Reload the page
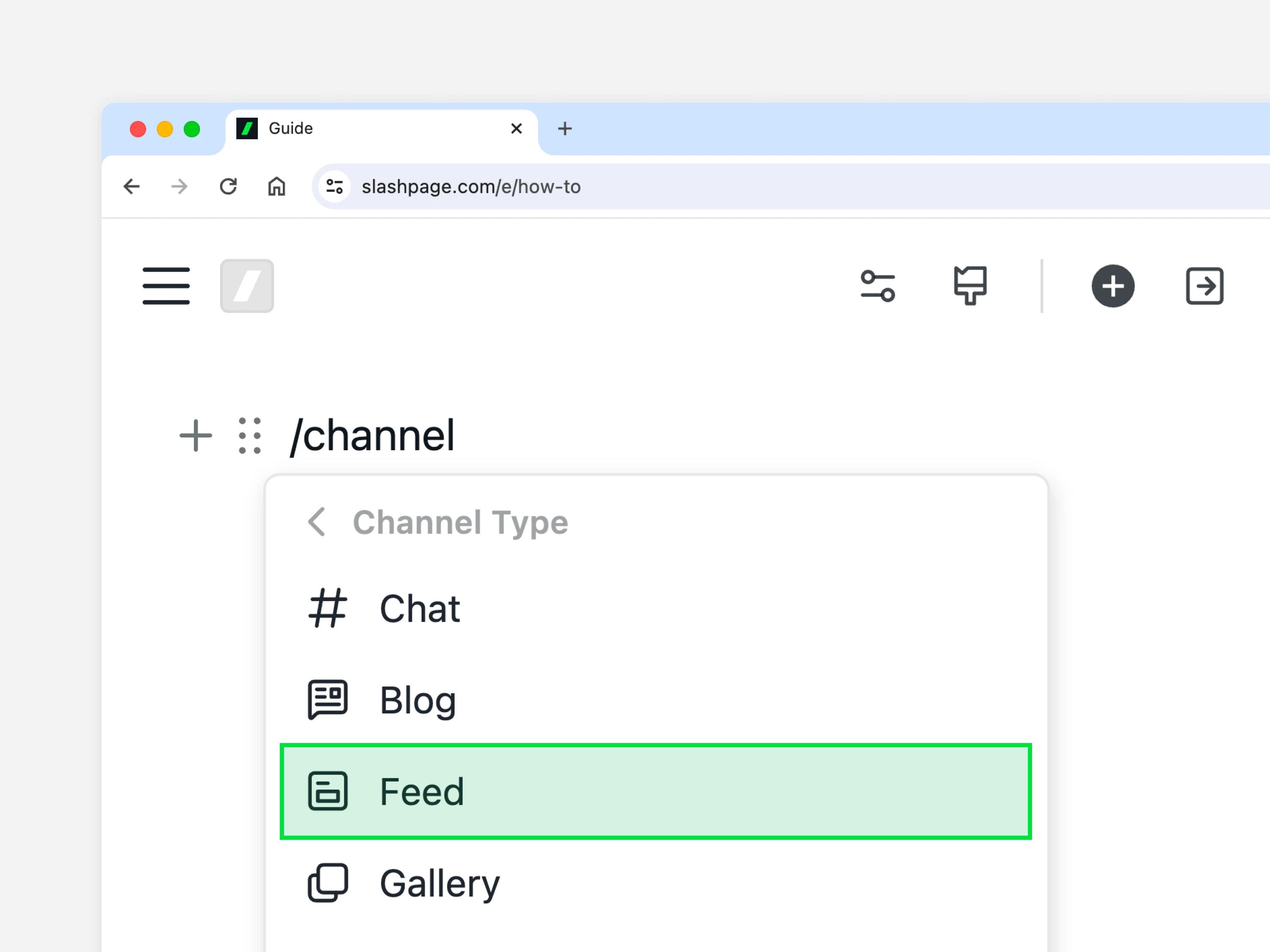The width and height of the screenshot is (1270, 952). point(229,187)
